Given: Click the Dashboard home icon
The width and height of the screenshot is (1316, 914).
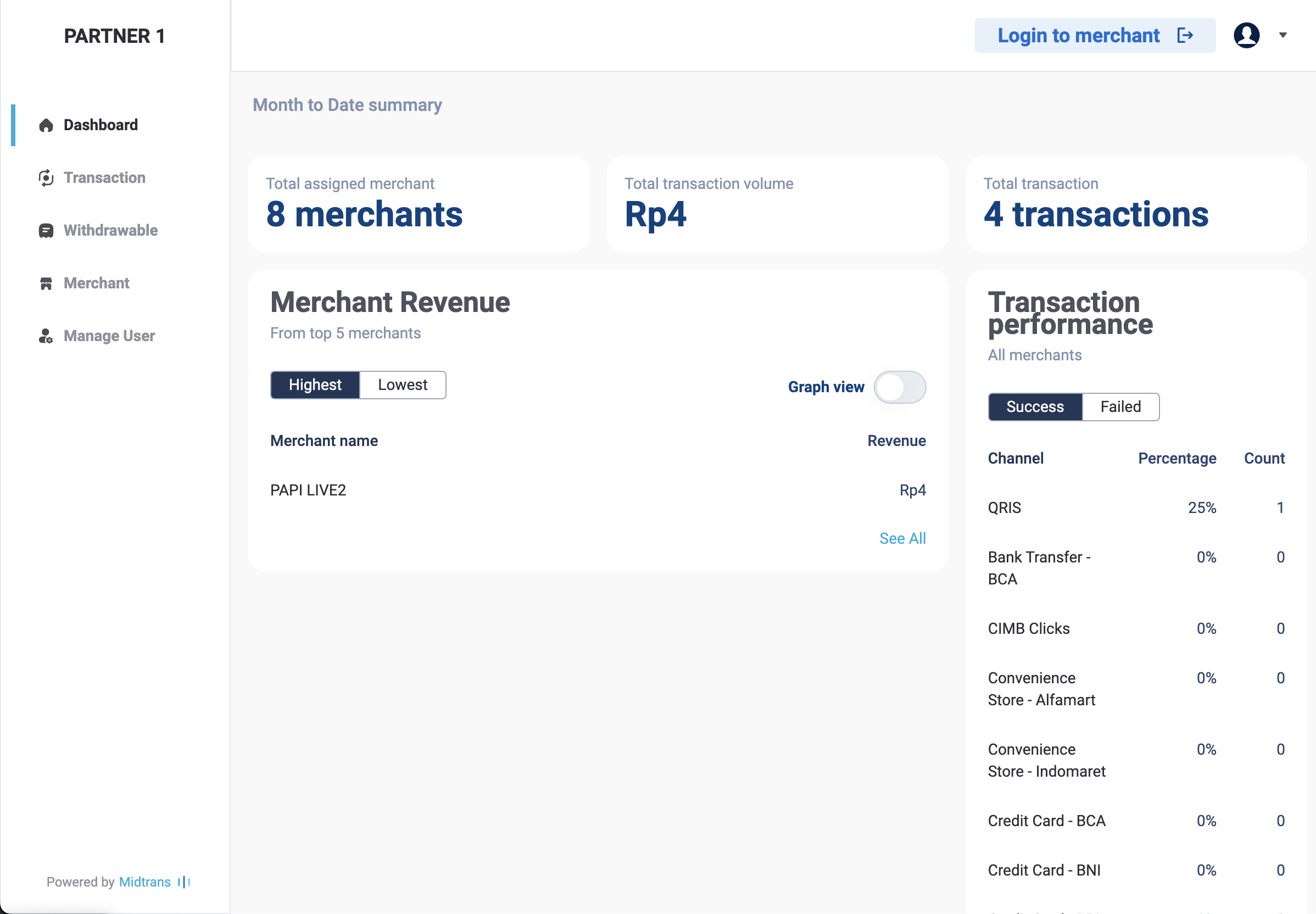Looking at the screenshot, I should (x=46, y=125).
